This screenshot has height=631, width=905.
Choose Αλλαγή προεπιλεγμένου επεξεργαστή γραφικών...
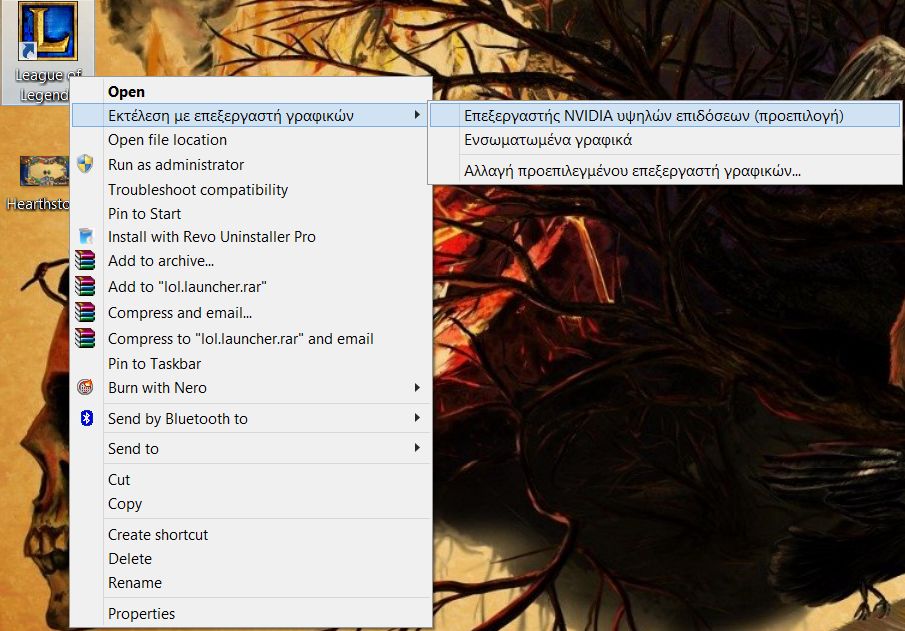click(x=665, y=171)
